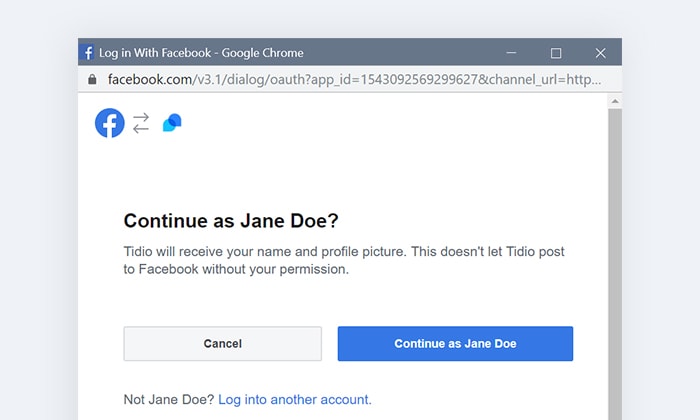The image size is (700, 420).
Task: Click the lock icon beside the URL
Action: point(92,79)
